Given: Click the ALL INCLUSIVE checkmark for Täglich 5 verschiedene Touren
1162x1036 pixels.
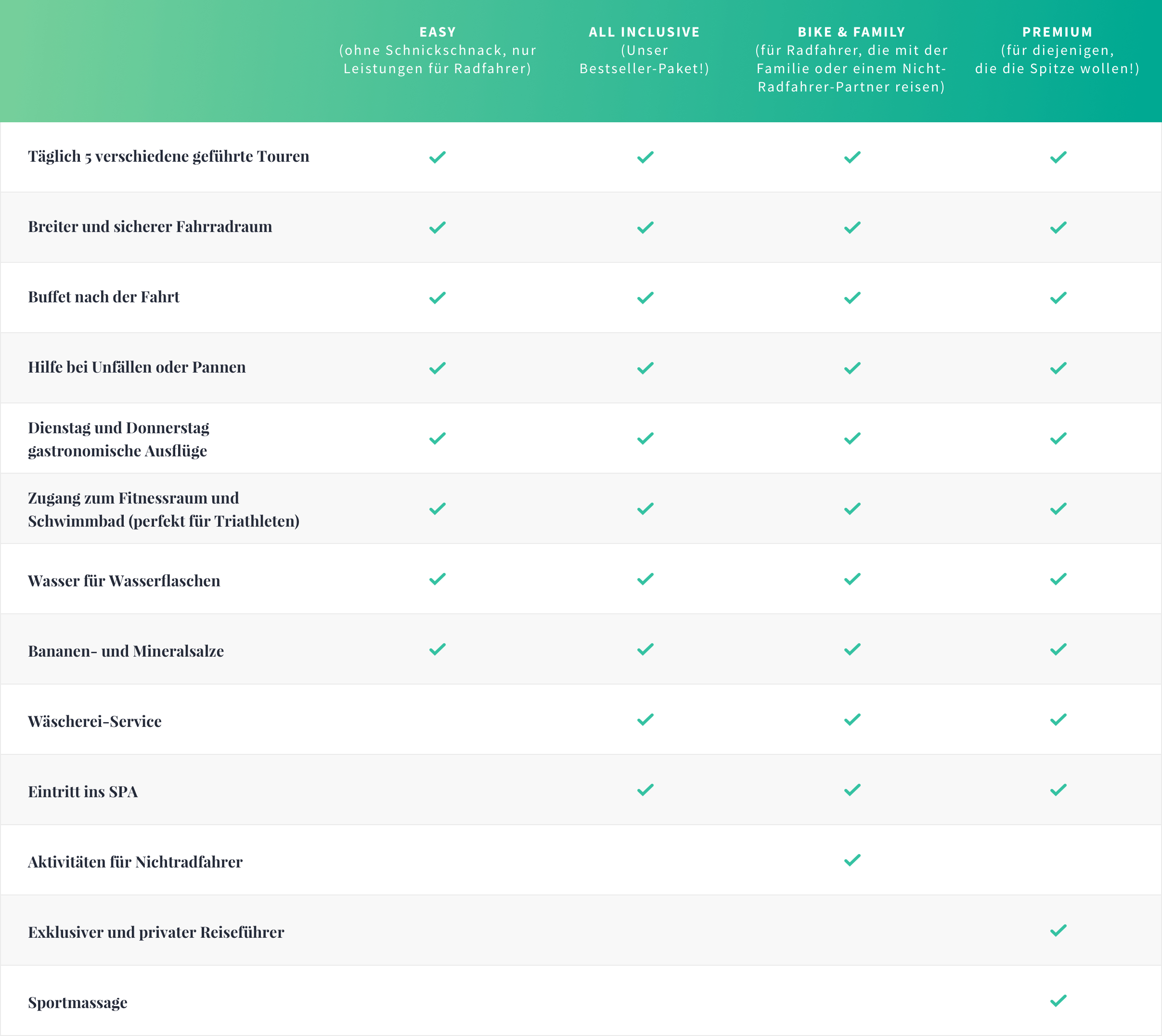Looking at the screenshot, I should pyautogui.click(x=645, y=157).
